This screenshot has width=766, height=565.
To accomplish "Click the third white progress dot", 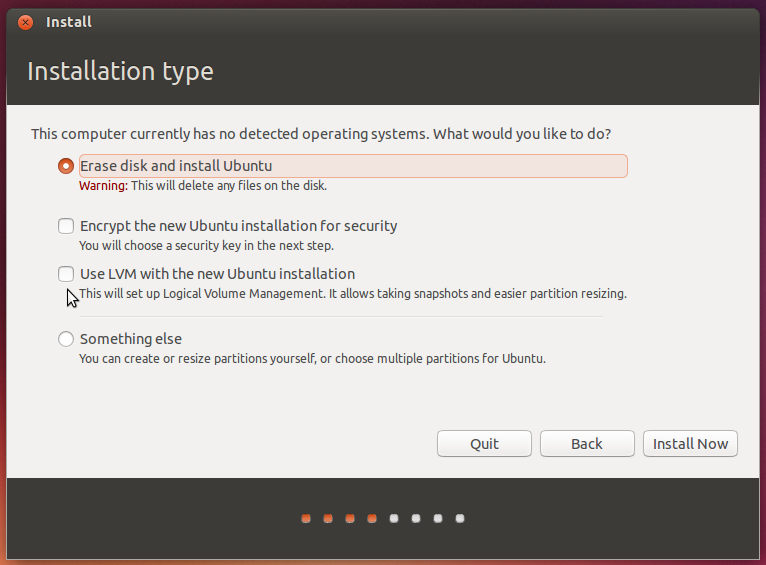I will pos(438,518).
